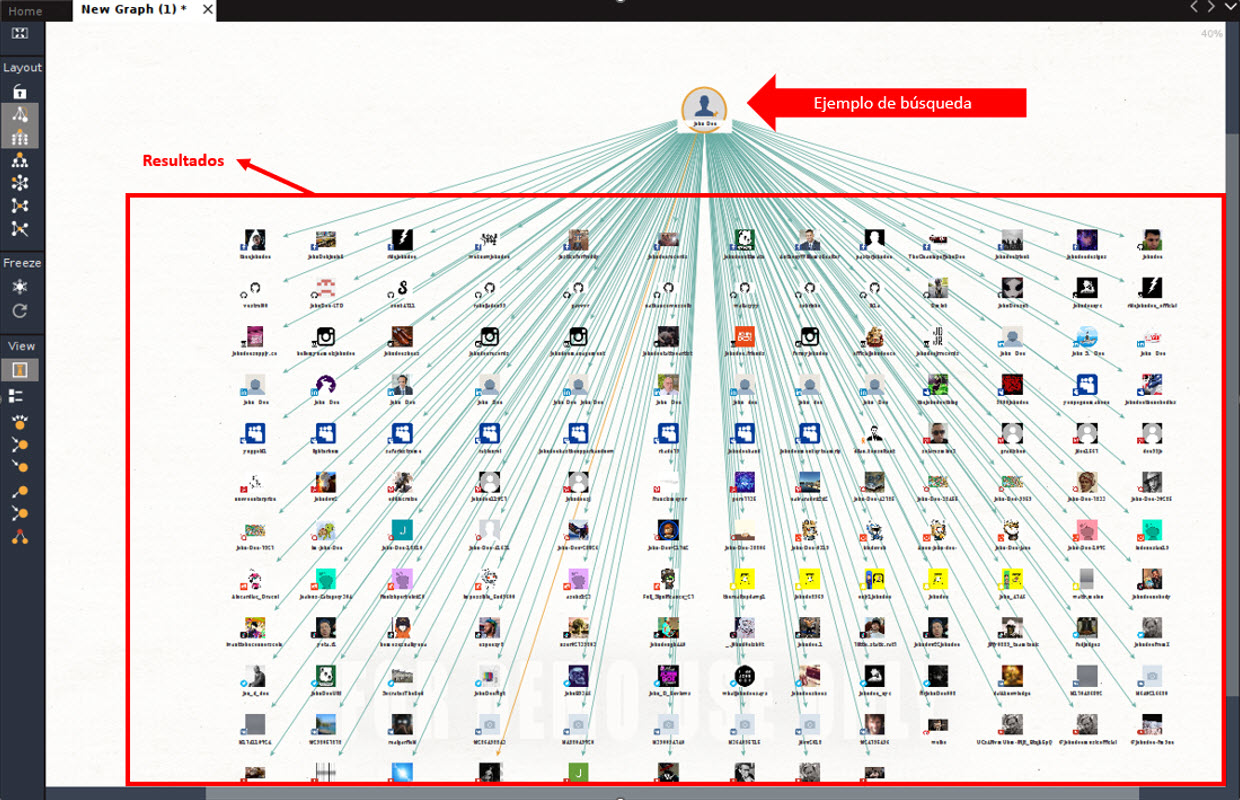
Task: Select the fifth ball-size view icon in View
Action: coord(20,514)
